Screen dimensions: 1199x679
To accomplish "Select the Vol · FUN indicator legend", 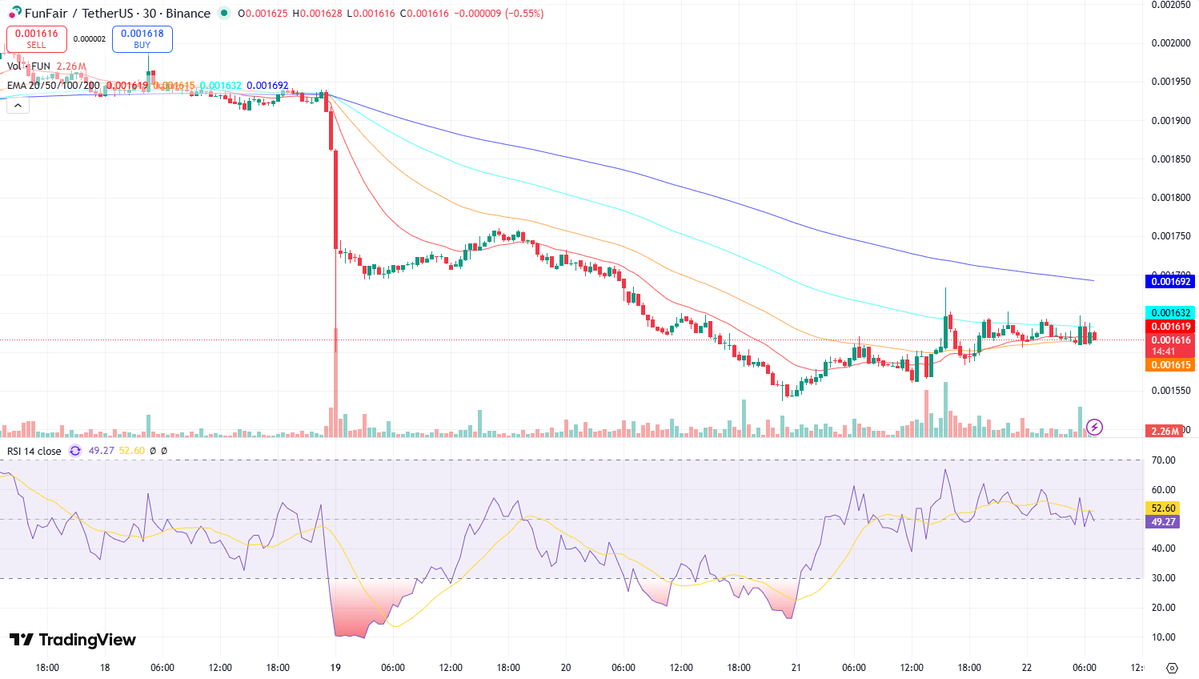I will (x=29, y=67).
